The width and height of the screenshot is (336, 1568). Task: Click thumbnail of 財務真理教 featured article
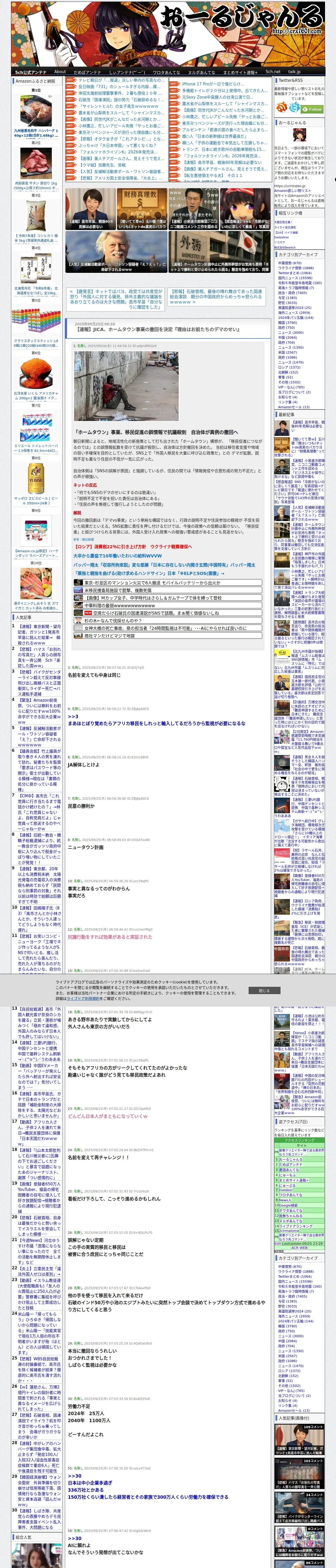click(142, 209)
